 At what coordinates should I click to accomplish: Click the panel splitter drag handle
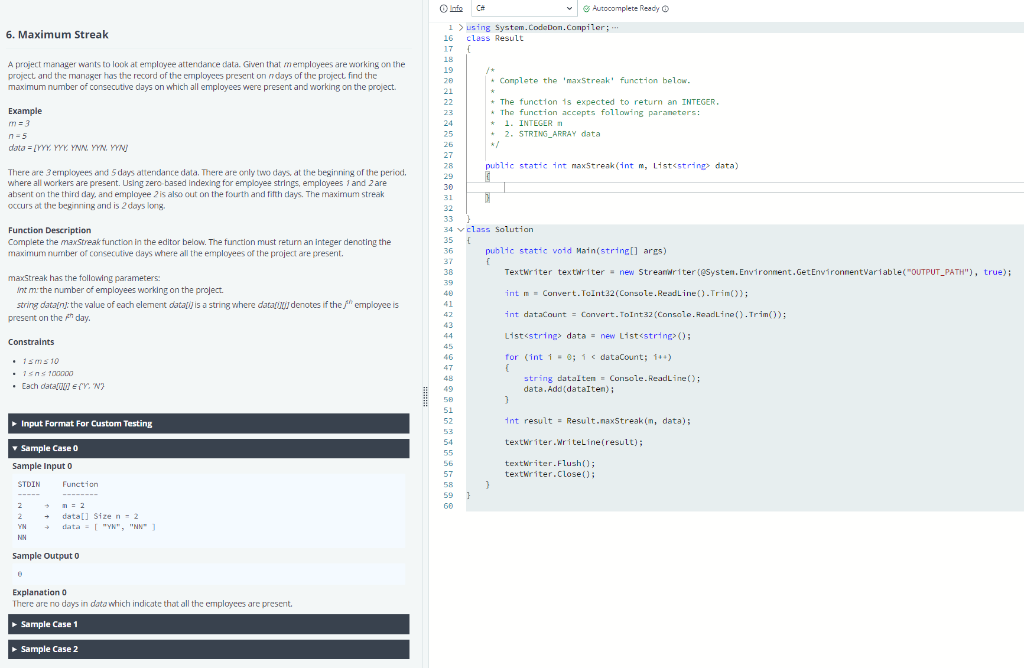425,396
